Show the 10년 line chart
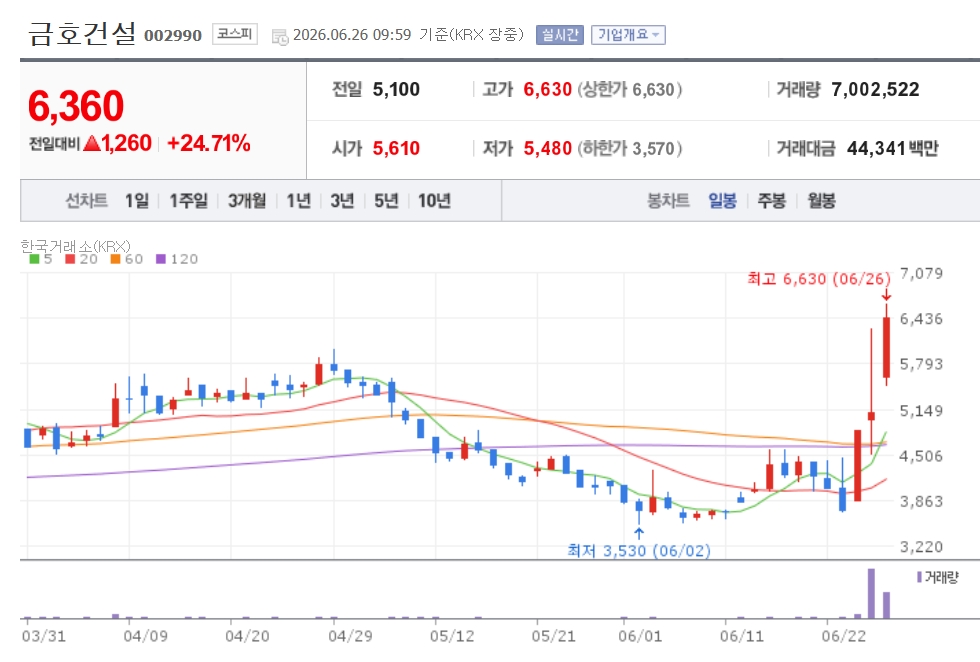The image size is (980, 662). pos(434,201)
